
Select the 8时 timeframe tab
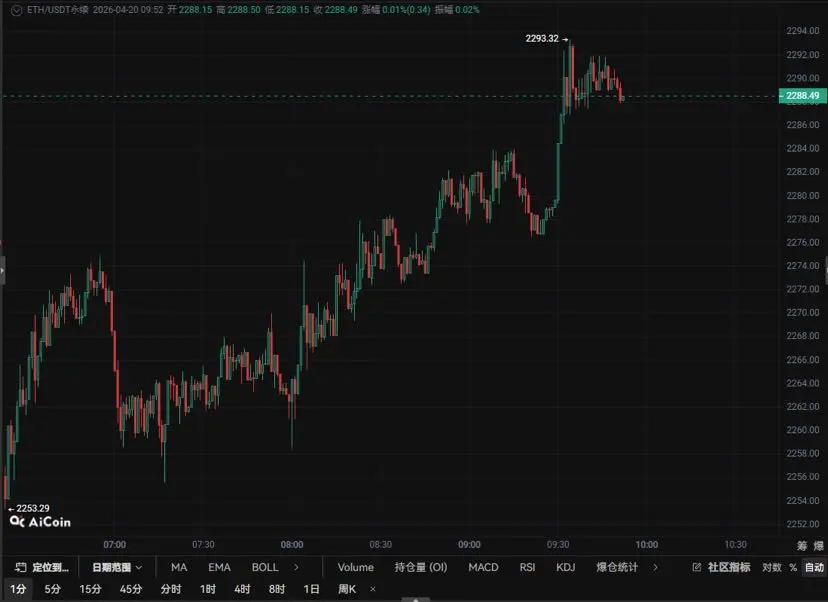277,589
